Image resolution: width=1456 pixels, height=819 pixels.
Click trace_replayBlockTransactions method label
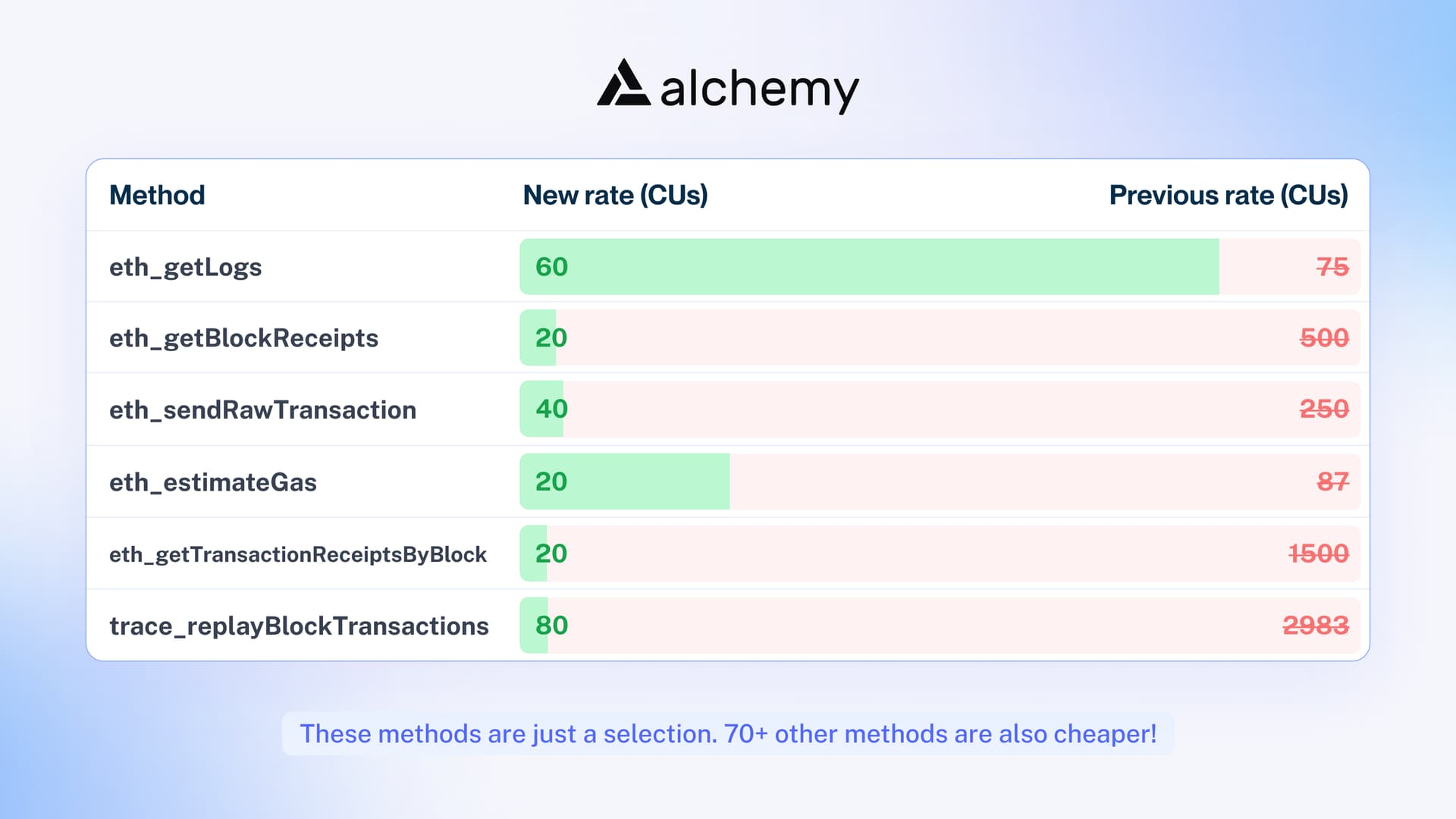coord(299,626)
